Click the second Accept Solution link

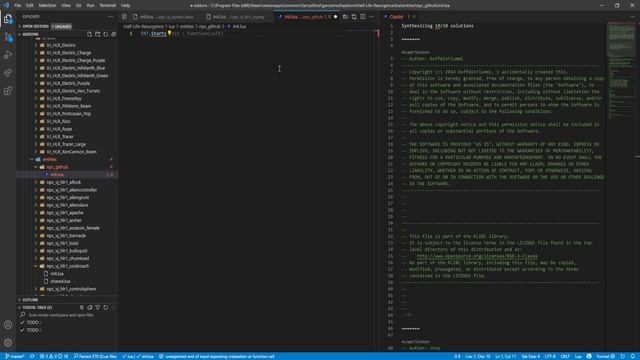(415, 342)
